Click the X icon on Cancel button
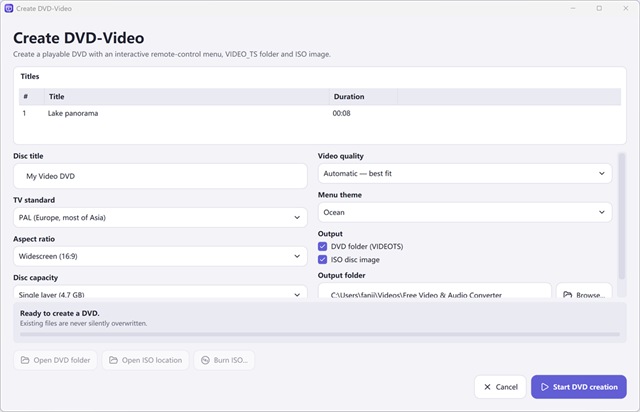The height and width of the screenshot is (412, 640). coord(487,387)
